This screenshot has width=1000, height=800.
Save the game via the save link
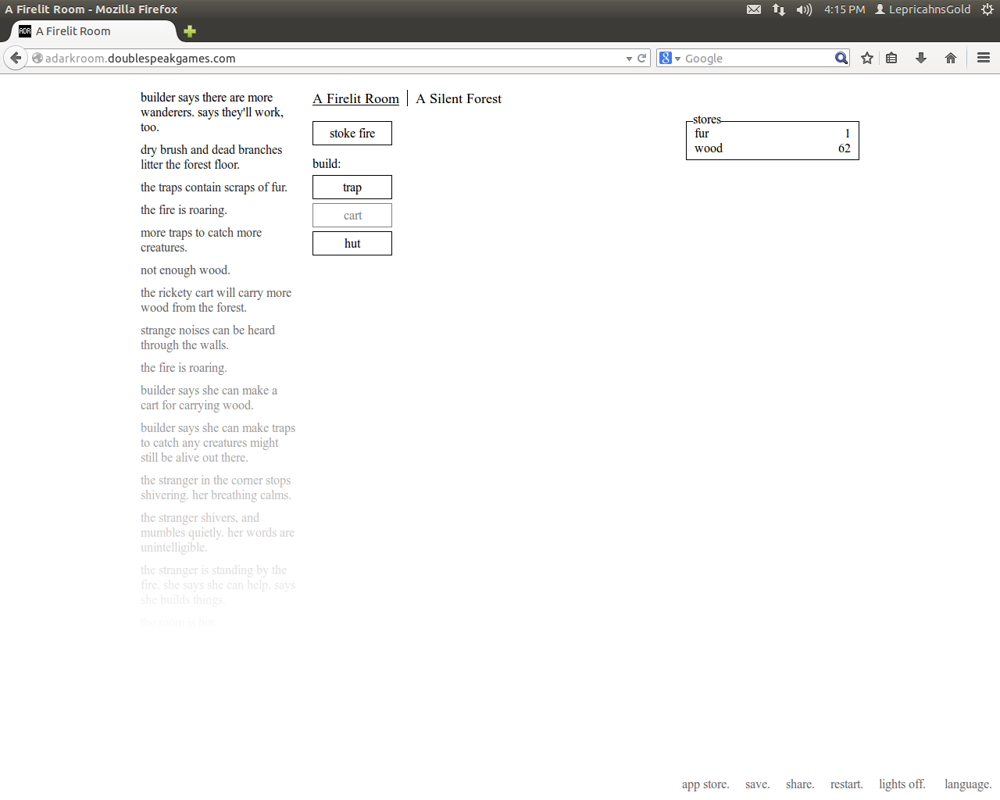(757, 784)
